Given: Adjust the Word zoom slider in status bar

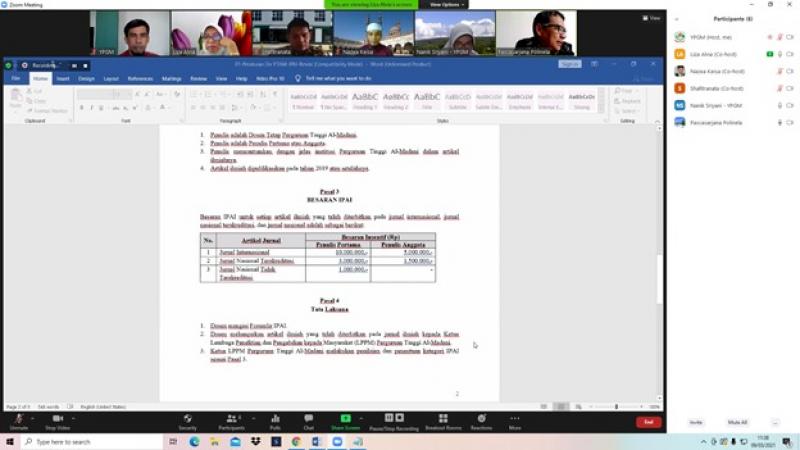Looking at the screenshot, I should 617,407.
